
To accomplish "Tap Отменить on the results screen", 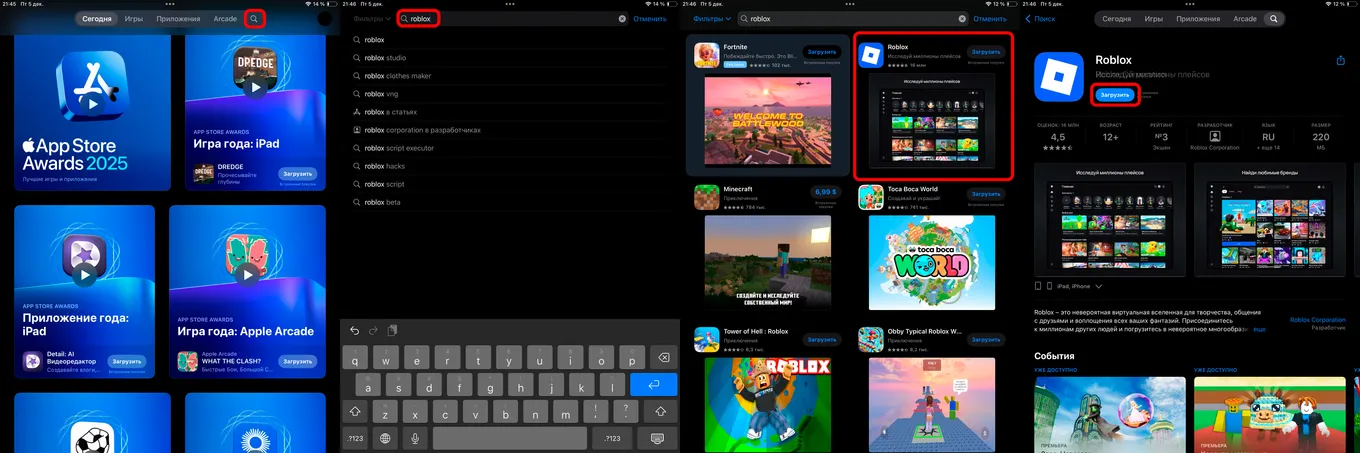I will click(x=990, y=19).
